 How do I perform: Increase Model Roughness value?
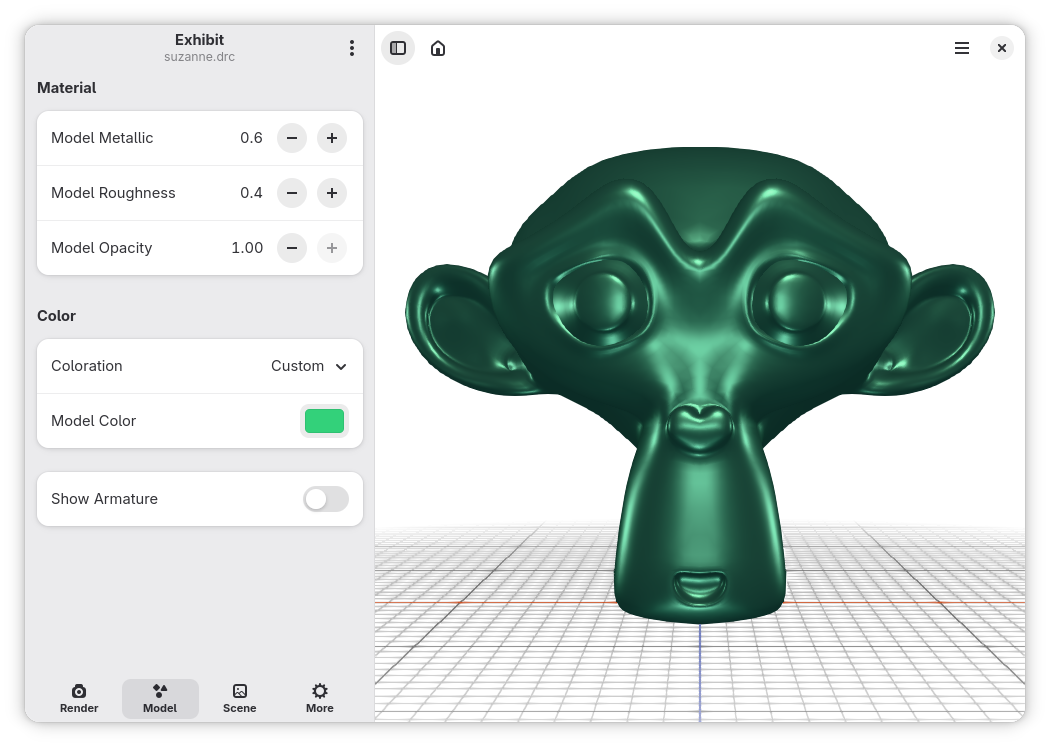point(332,193)
